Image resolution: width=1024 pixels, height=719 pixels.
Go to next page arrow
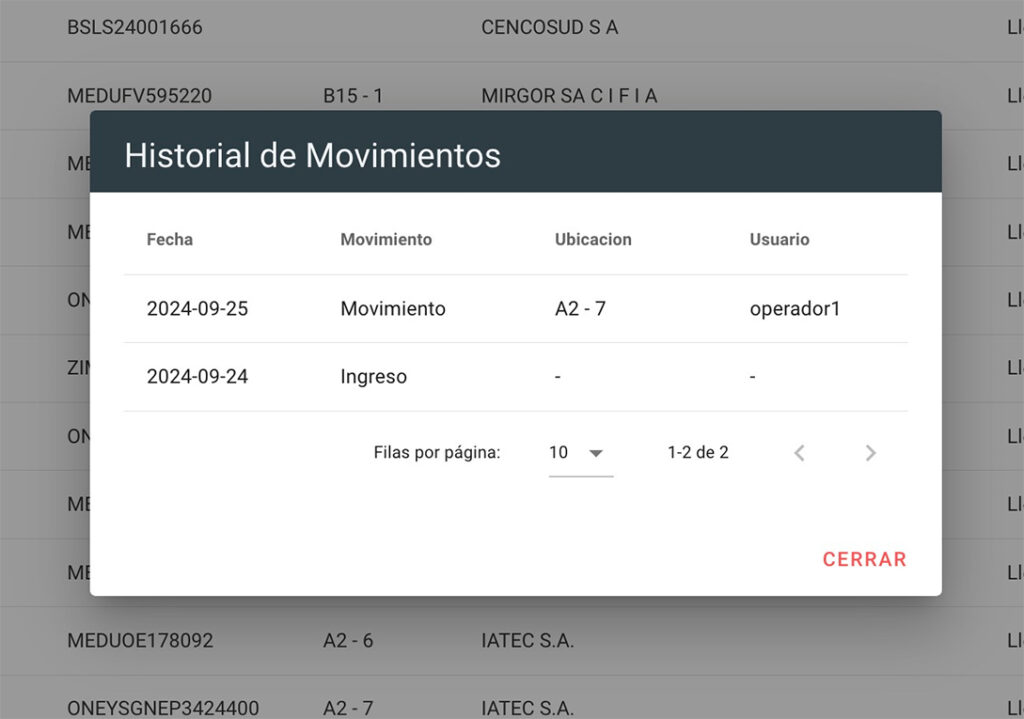(870, 453)
